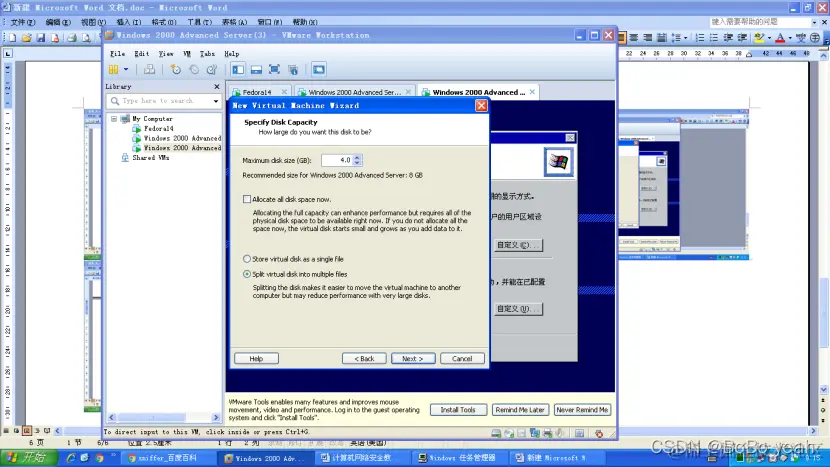The height and width of the screenshot is (467, 830).
Task: Select Store virtual disk as a single file
Action: [247, 259]
